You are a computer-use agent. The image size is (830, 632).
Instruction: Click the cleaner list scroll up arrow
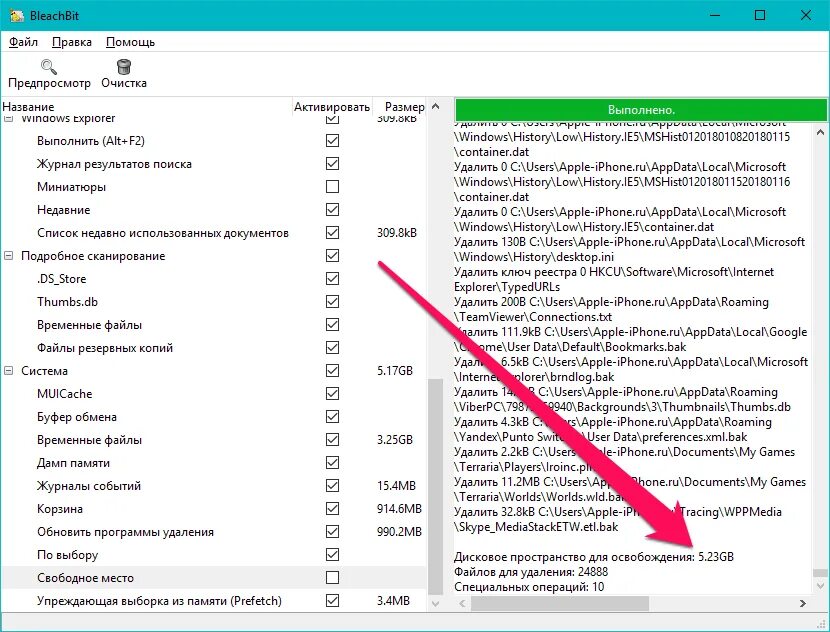(x=435, y=106)
